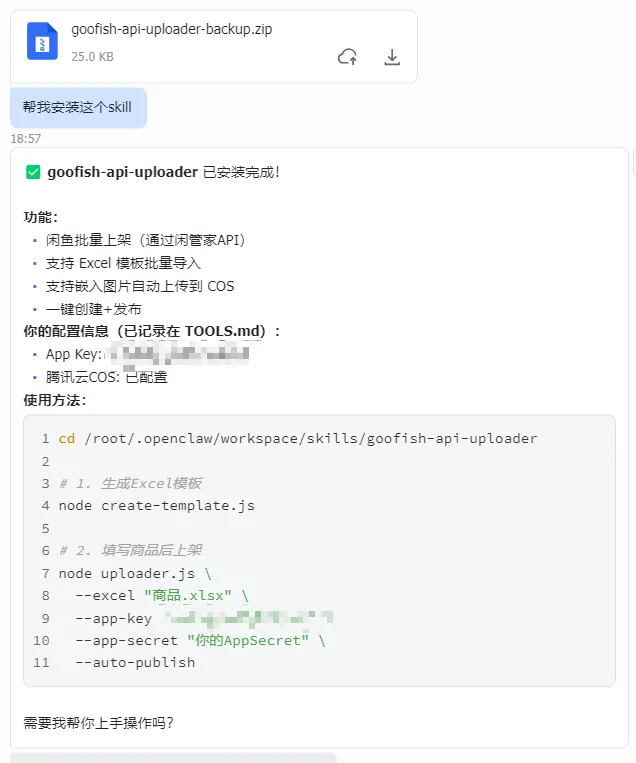Click the 一键创建+发布 bullet item
This screenshot has height=763, width=636.
pos(94,309)
